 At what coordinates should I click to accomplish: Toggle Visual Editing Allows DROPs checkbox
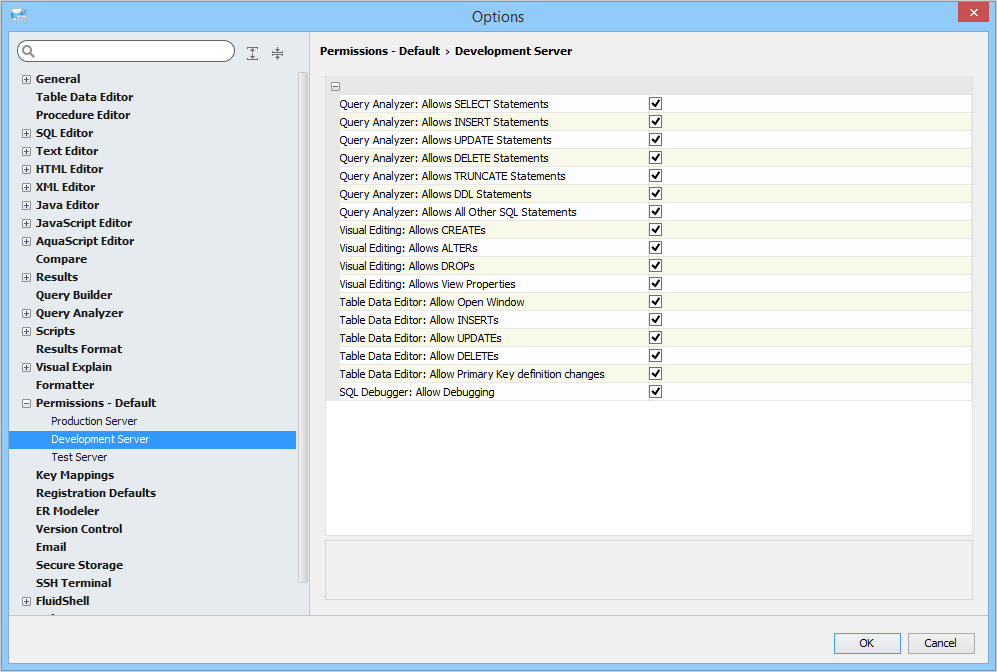[x=655, y=266]
